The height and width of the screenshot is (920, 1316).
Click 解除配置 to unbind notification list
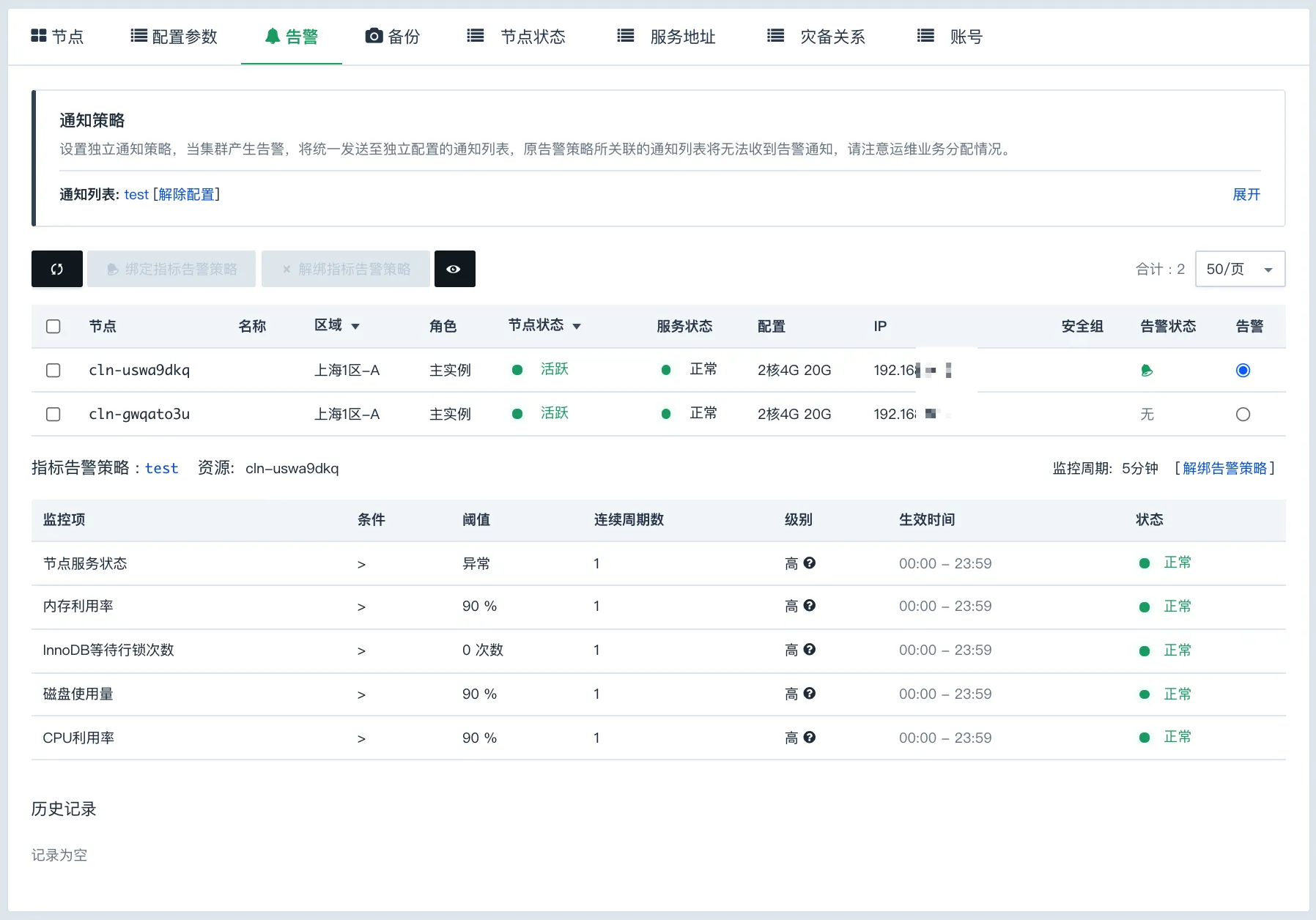tap(187, 194)
